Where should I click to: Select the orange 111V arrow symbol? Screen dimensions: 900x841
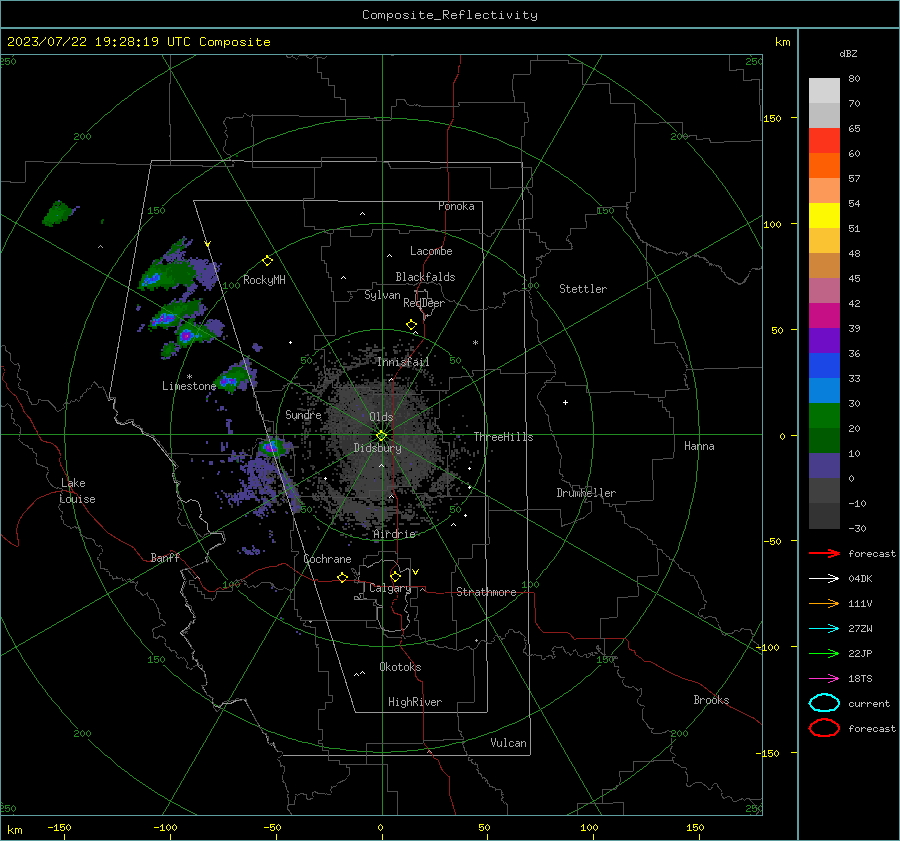pos(824,603)
